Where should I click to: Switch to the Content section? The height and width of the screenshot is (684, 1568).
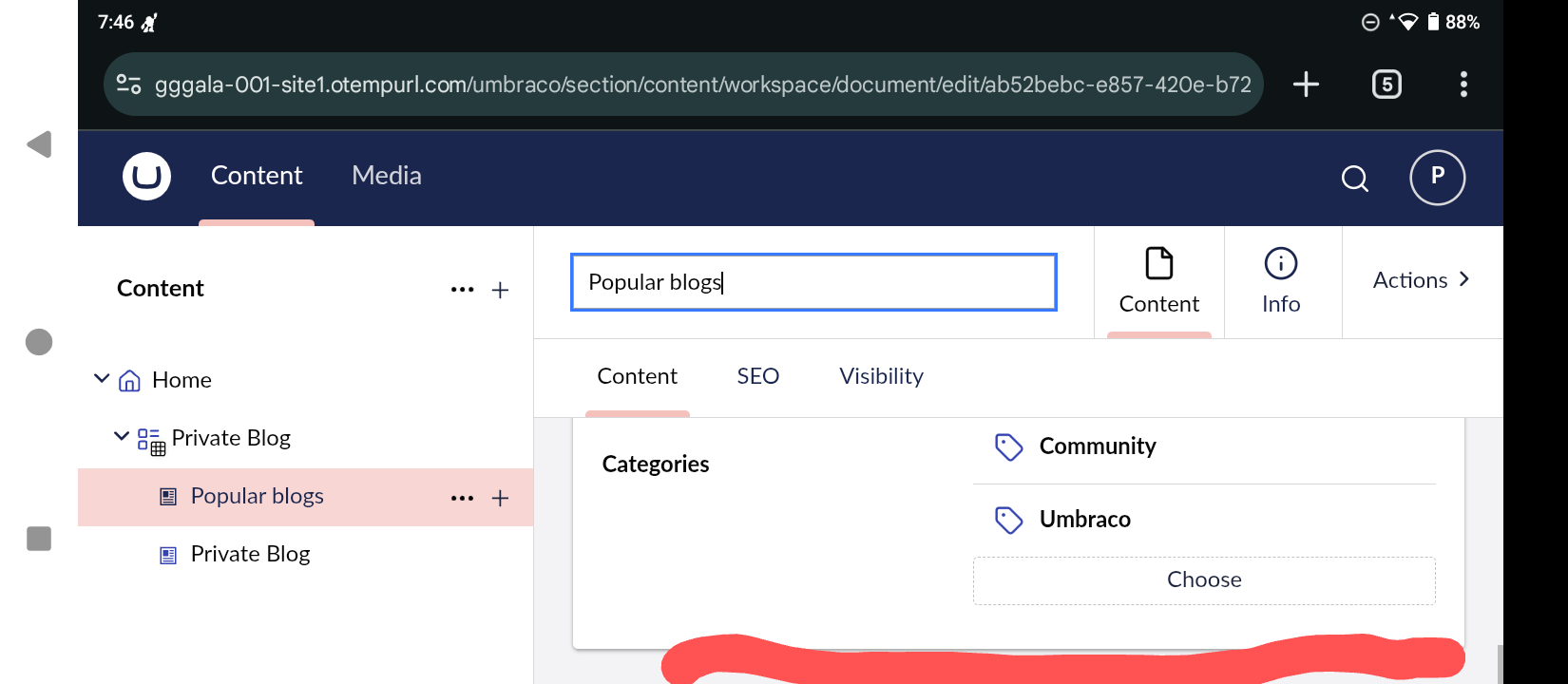pos(257,176)
